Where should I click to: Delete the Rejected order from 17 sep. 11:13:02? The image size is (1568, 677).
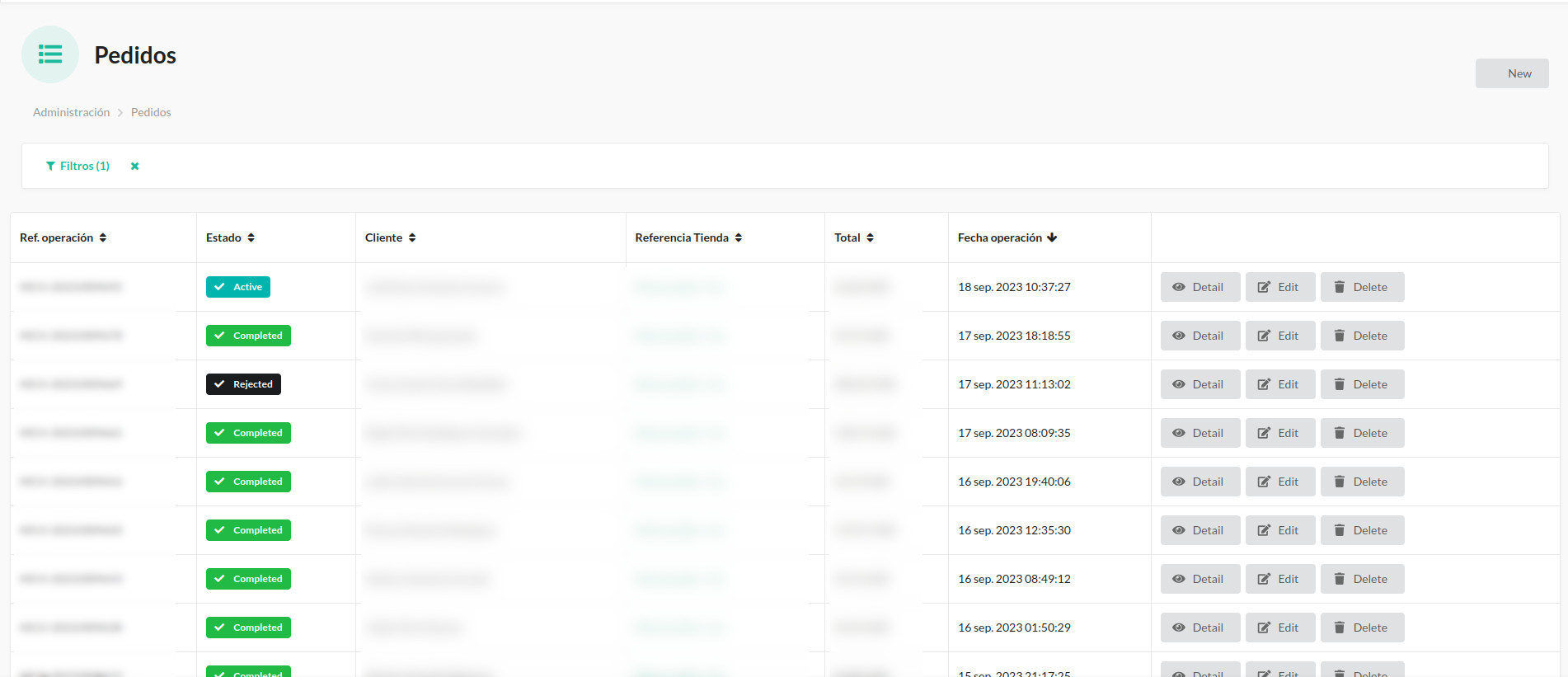[1362, 384]
